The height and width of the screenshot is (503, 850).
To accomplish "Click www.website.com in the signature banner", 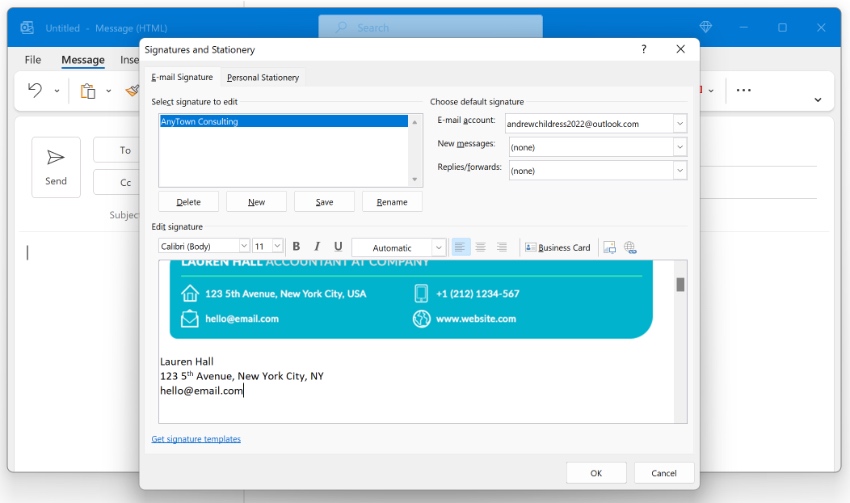I will 476,319.
